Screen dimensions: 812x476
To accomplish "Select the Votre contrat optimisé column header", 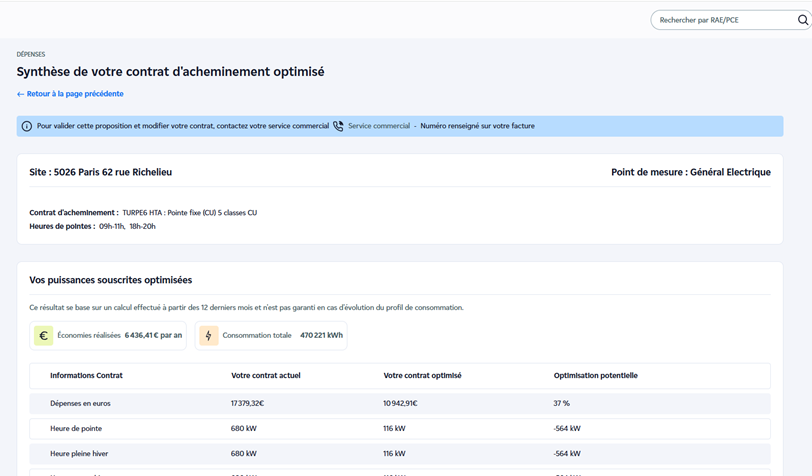I will point(422,376).
